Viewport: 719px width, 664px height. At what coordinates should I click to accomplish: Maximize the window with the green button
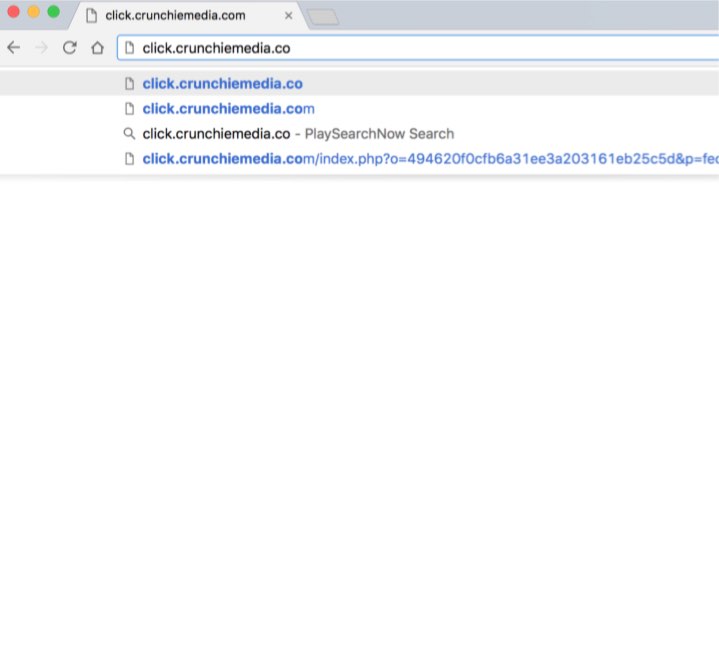pyautogui.click(x=53, y=12)
